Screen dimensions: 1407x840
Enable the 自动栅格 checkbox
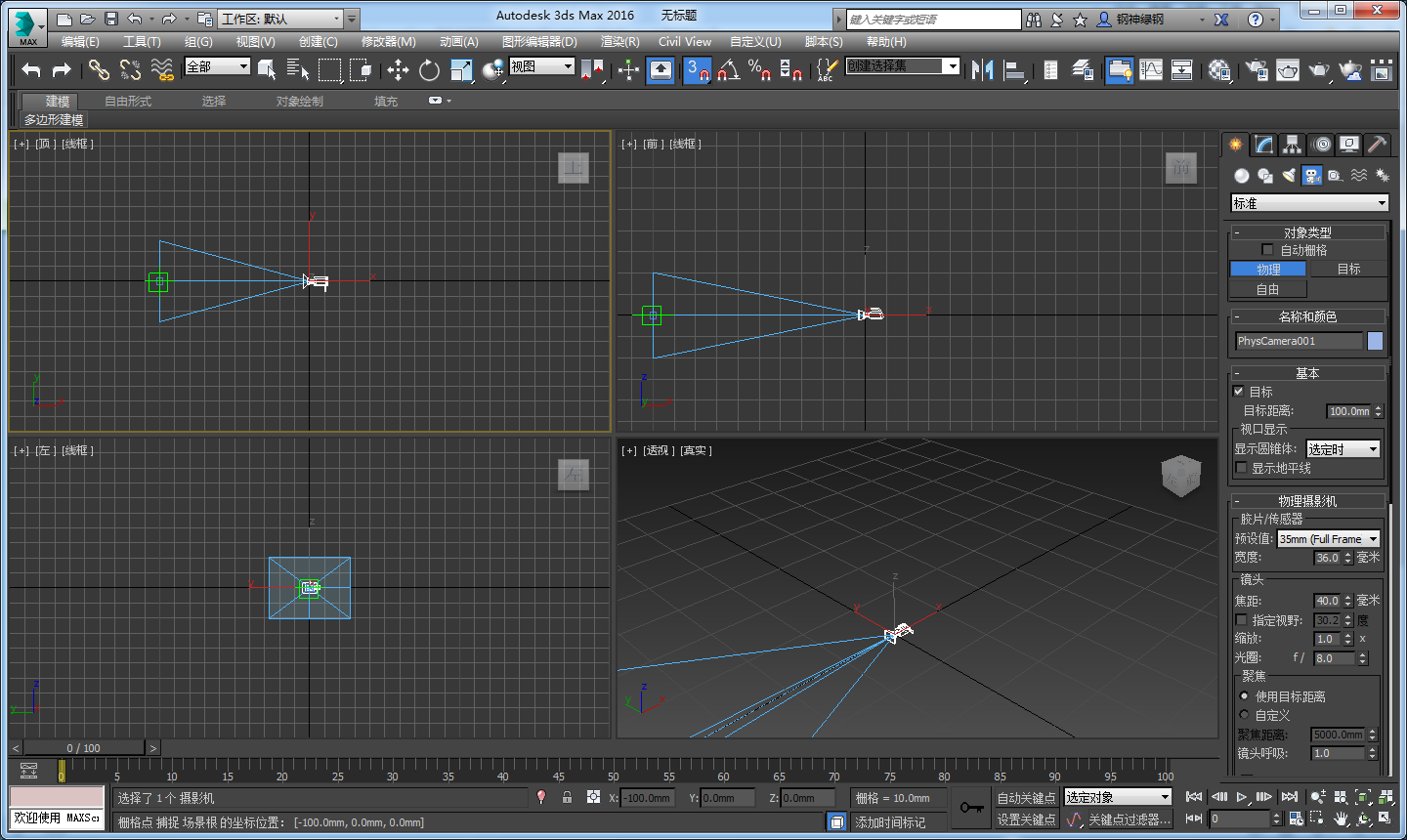coord(1268,250)
